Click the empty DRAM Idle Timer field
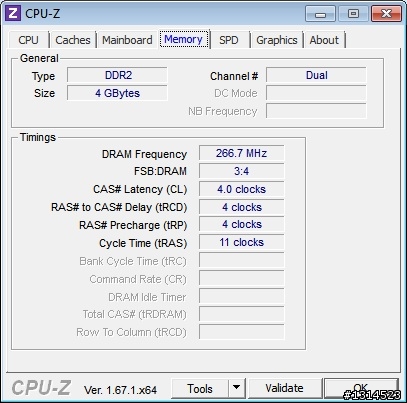This screenshot has height=403, width=407. click(242, 296)
